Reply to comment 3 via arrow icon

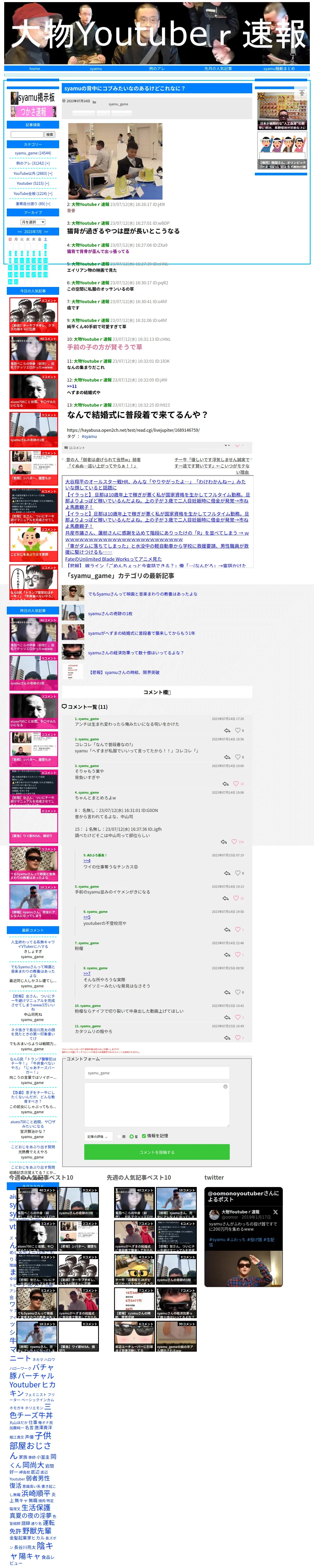(x=226, y=783)
